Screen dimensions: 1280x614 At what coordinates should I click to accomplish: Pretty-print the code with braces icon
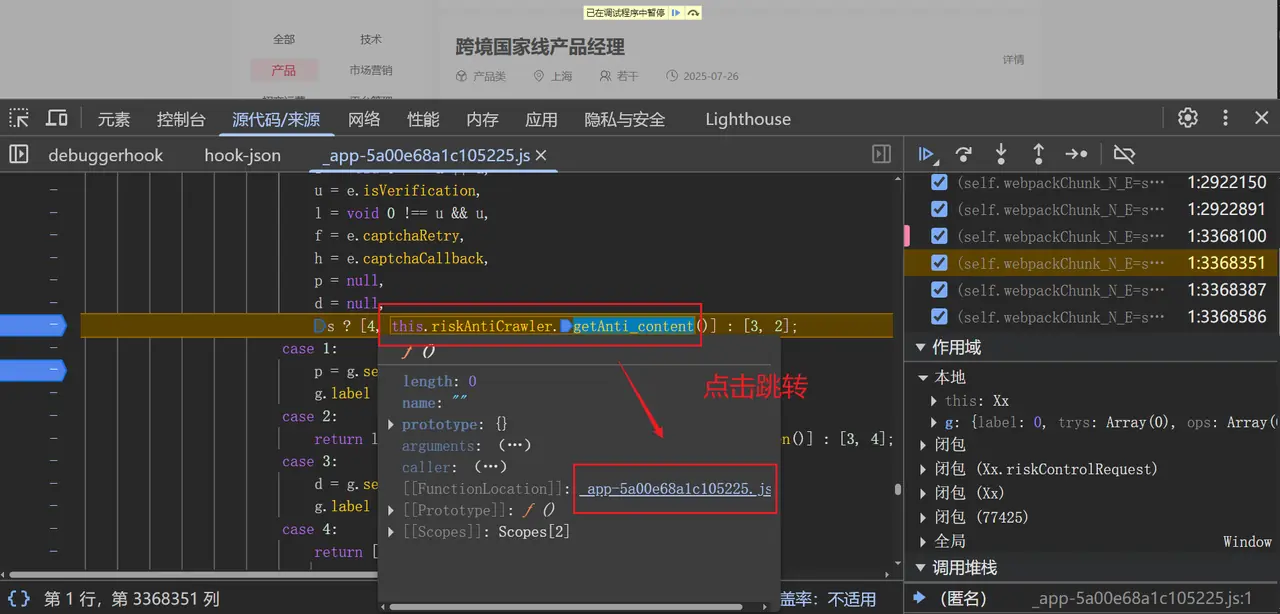(19, 599)
